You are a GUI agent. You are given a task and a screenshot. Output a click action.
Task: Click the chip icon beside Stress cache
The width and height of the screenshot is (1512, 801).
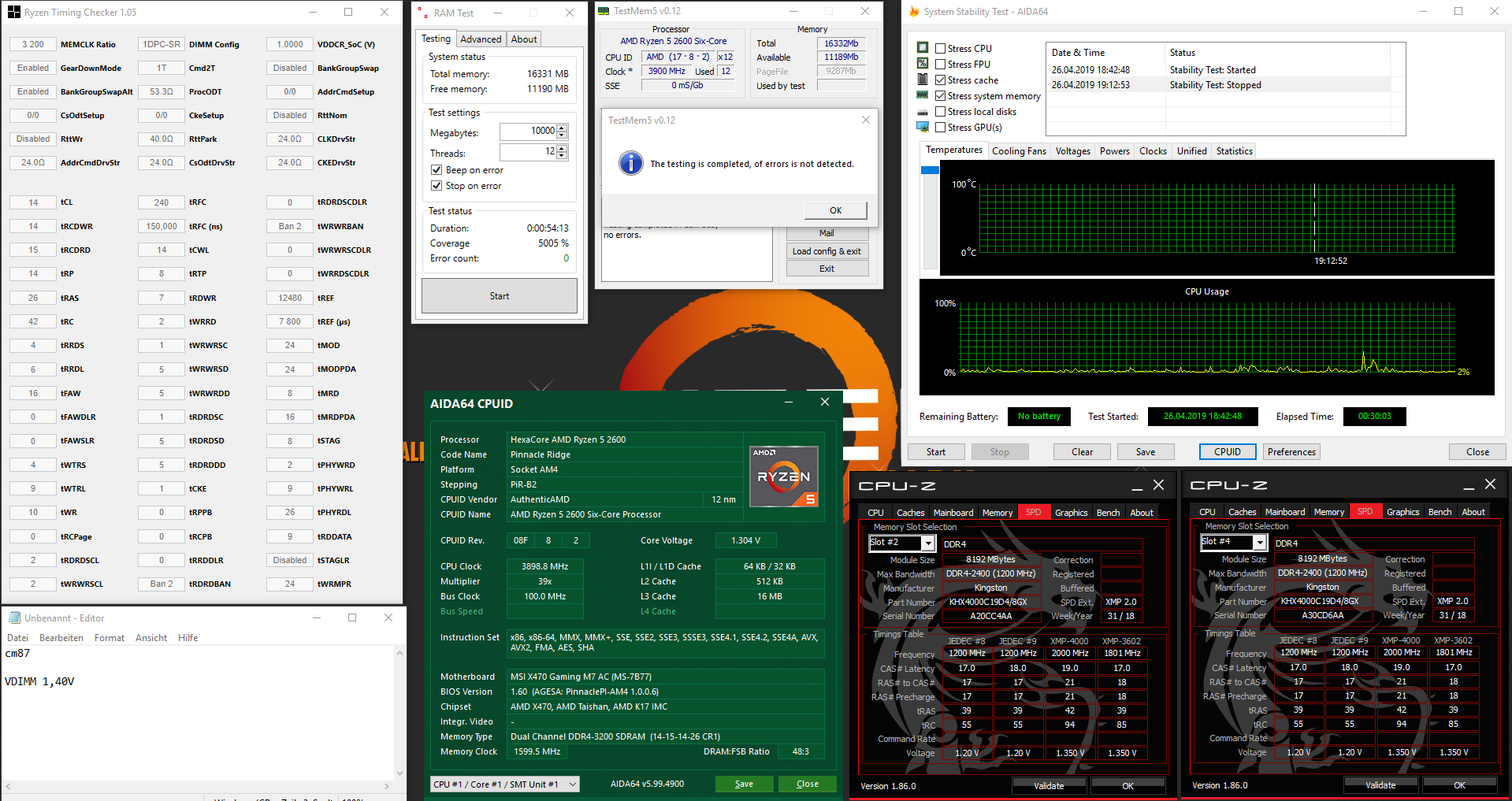click(923, 80)
